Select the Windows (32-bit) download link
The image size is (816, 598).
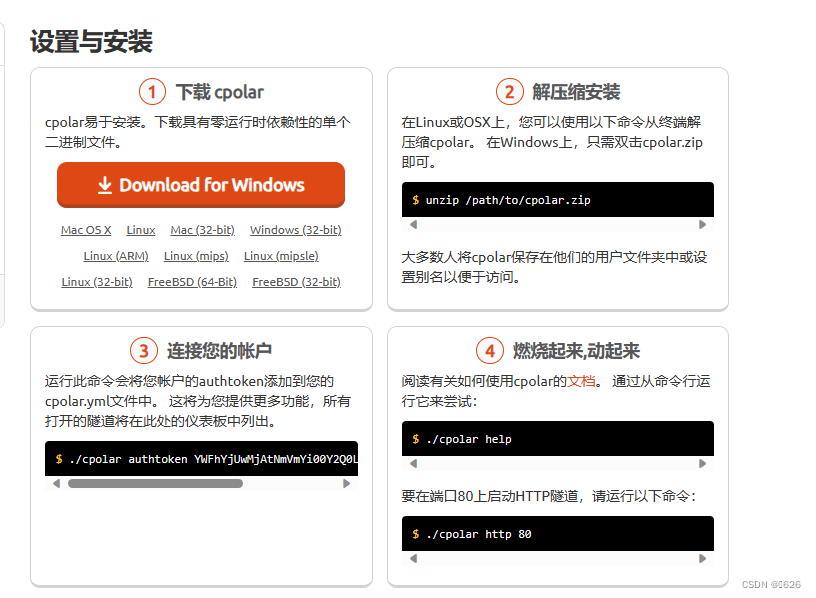tap(296, 230)
